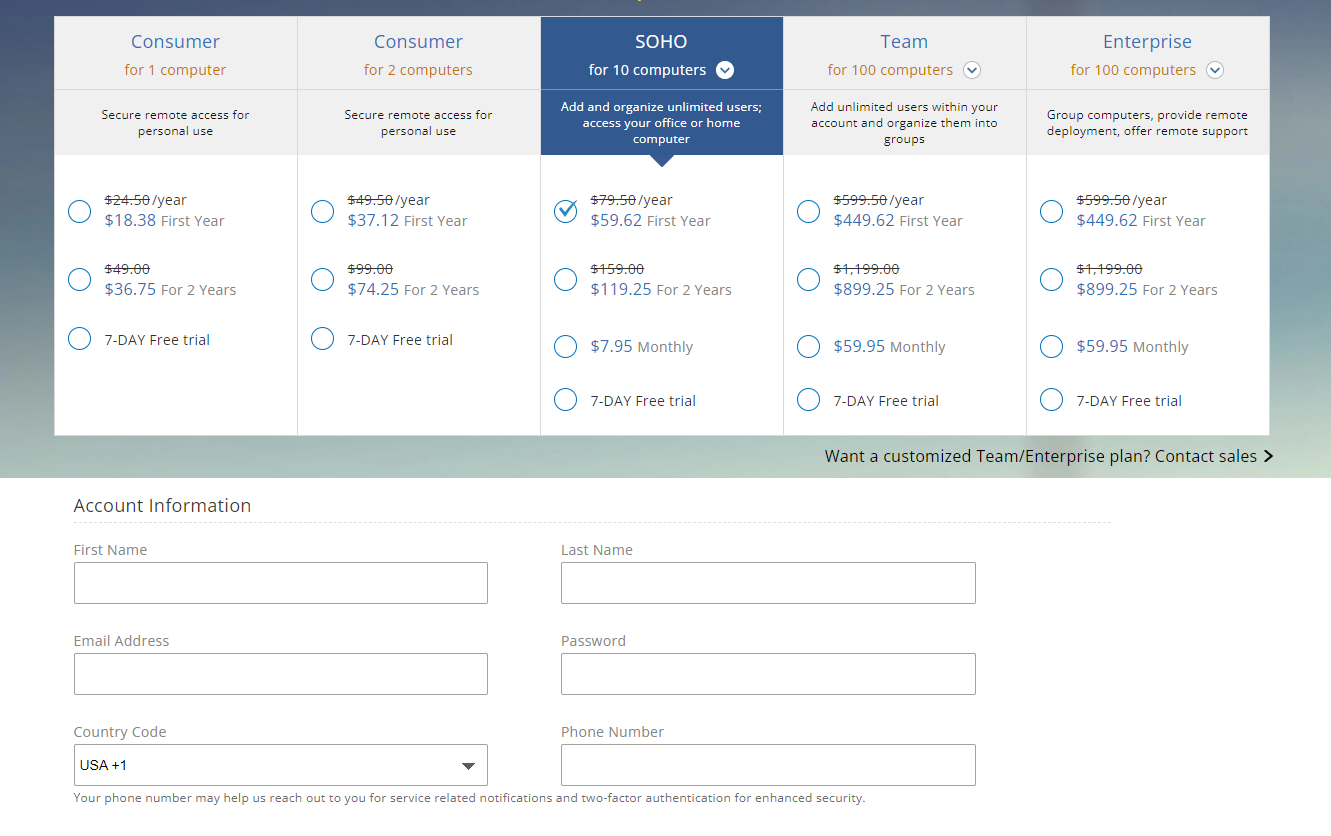
Task: Select Enterprise $899.25 For 2 Years
Action: pos(1051,280)
